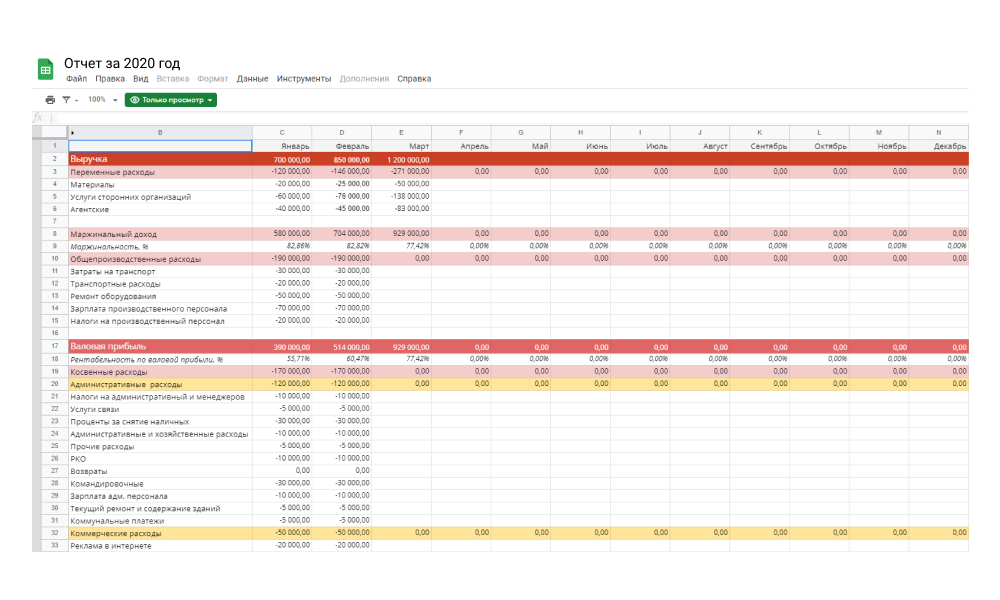Click the 'Январь' header cell

[282, 146]
